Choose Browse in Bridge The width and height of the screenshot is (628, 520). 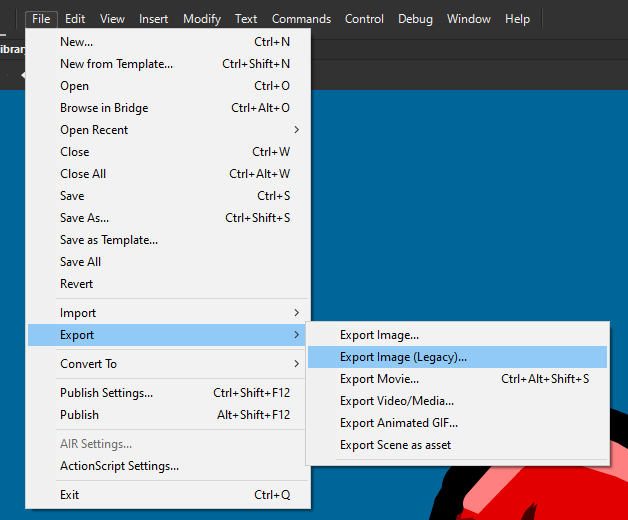[x=168, y=108]
